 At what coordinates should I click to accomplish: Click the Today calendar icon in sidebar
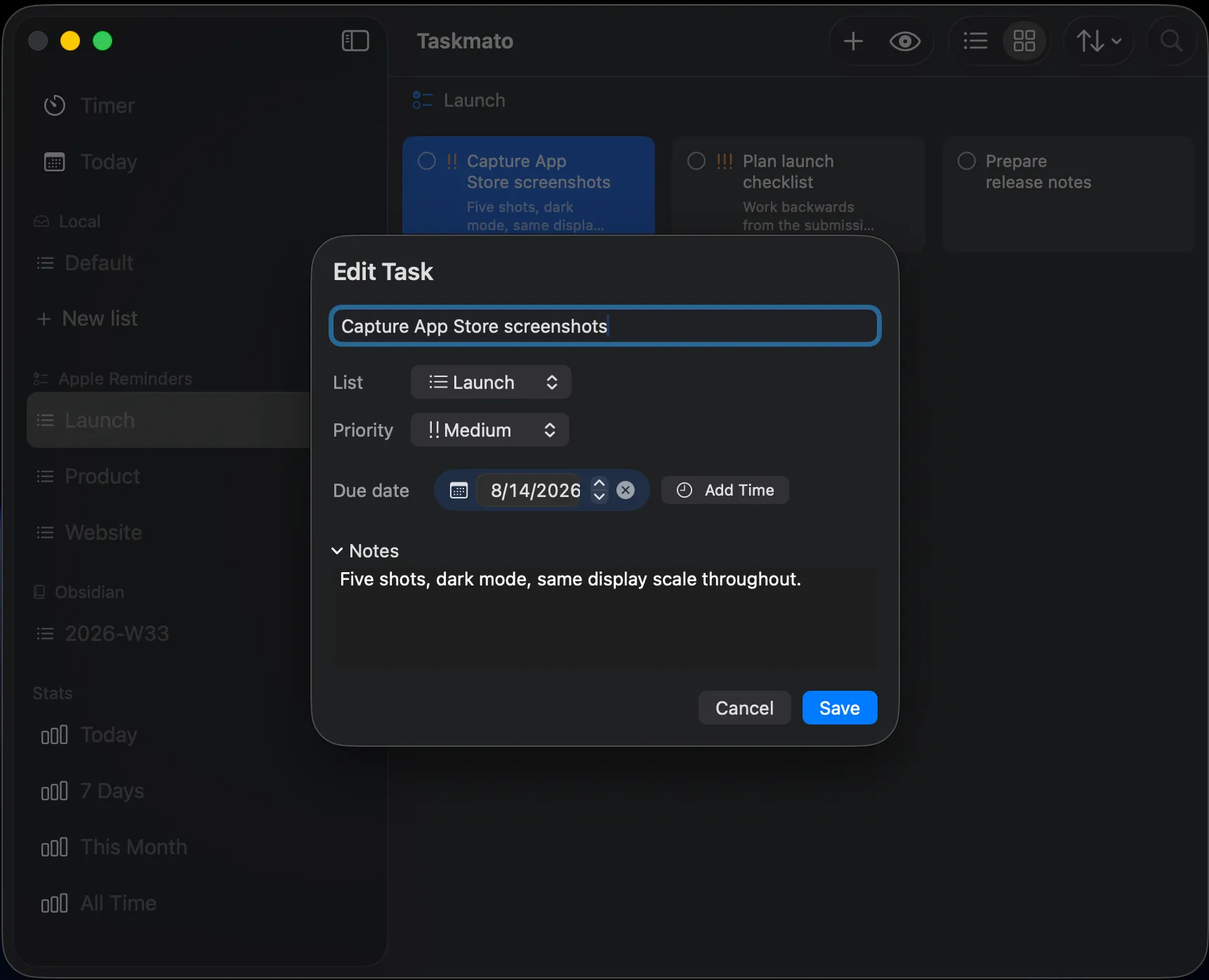[55, 162]
